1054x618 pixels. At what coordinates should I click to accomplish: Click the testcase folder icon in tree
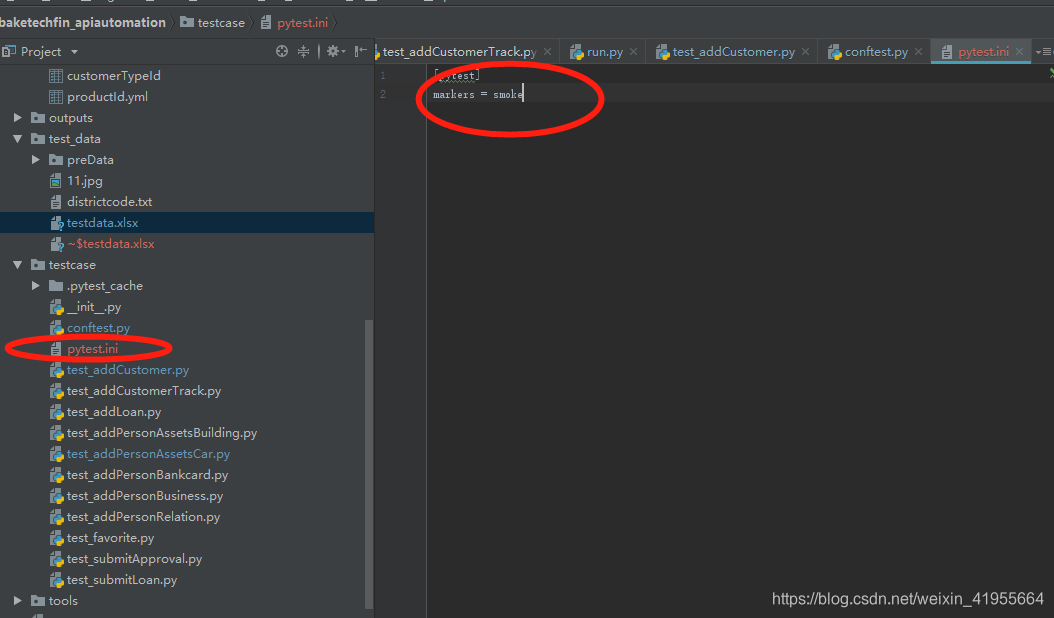(x=38, y=265)
